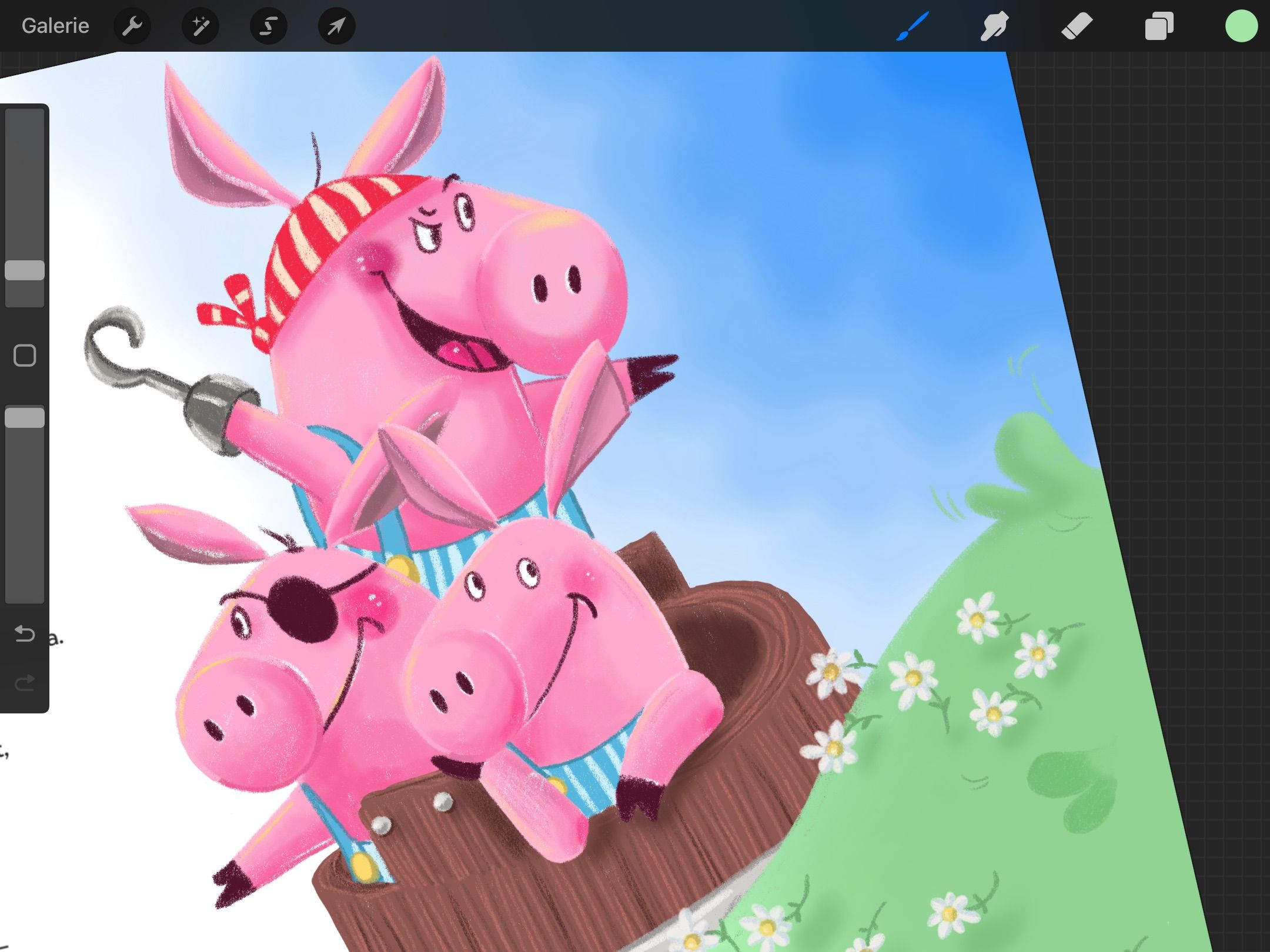Undo the last action
Image resolution: width=1270 pixels, height=952 pixels.
(25, 633)
